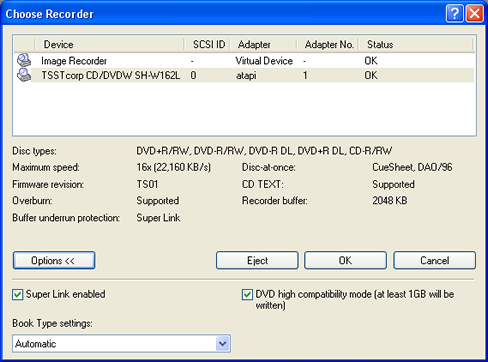Click the Automatic text in Book Type box
The height and width of the screenshot is (362, 488).
coord(36,344)
